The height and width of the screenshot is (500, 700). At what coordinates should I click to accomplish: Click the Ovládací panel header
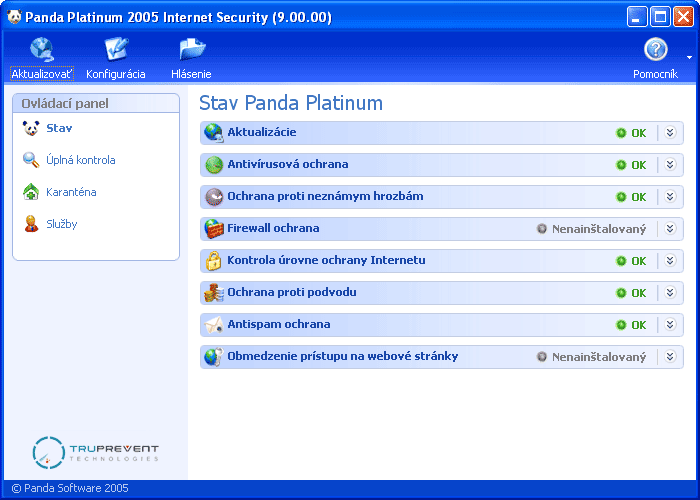coord(96,104)
